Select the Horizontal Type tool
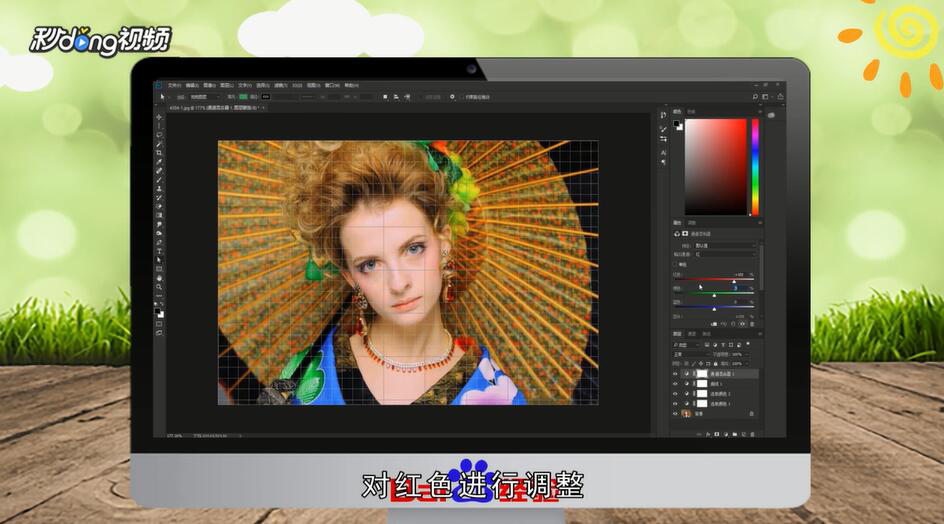 (159, 251)
